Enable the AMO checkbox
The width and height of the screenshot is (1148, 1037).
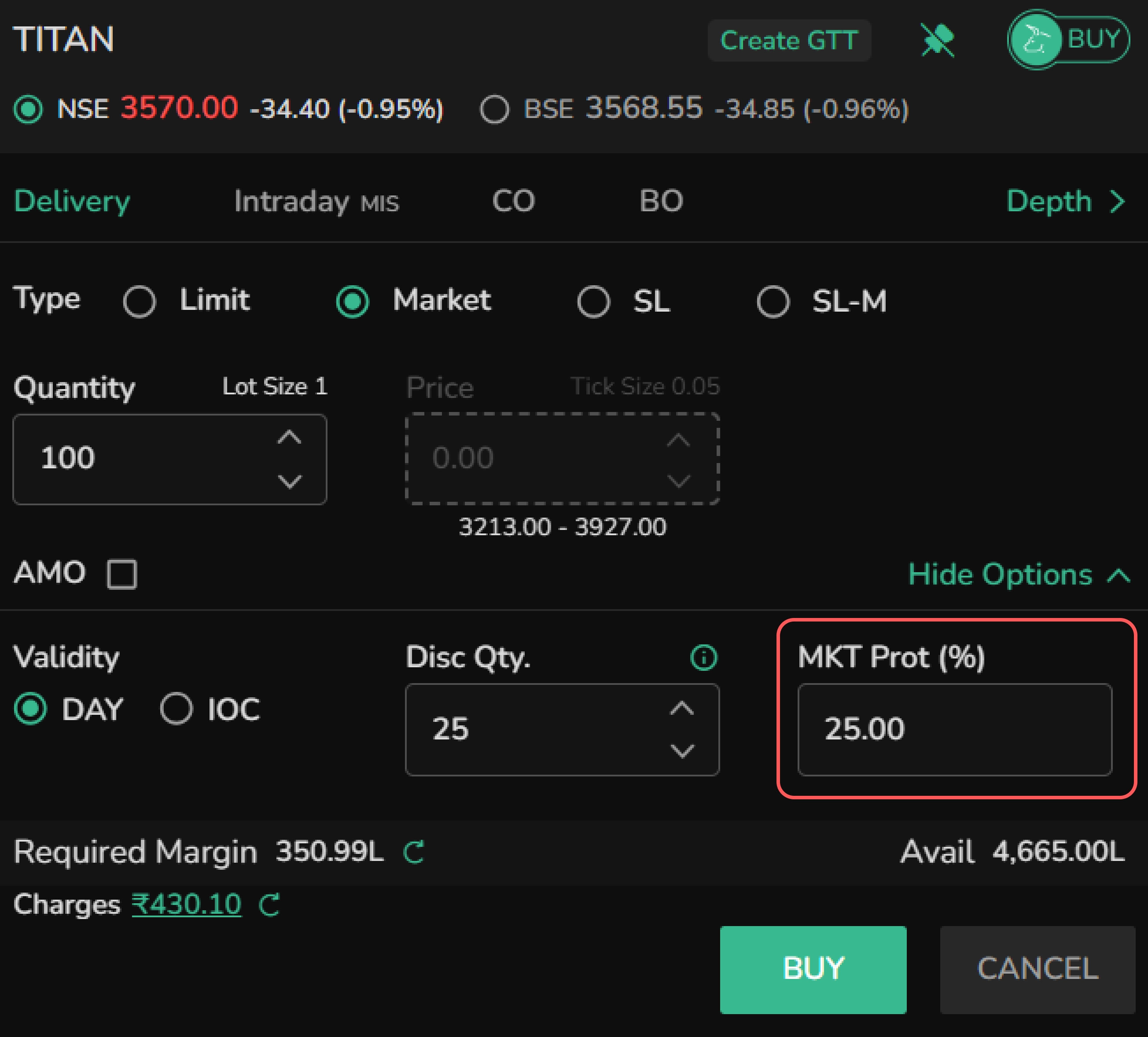point(122,574)
